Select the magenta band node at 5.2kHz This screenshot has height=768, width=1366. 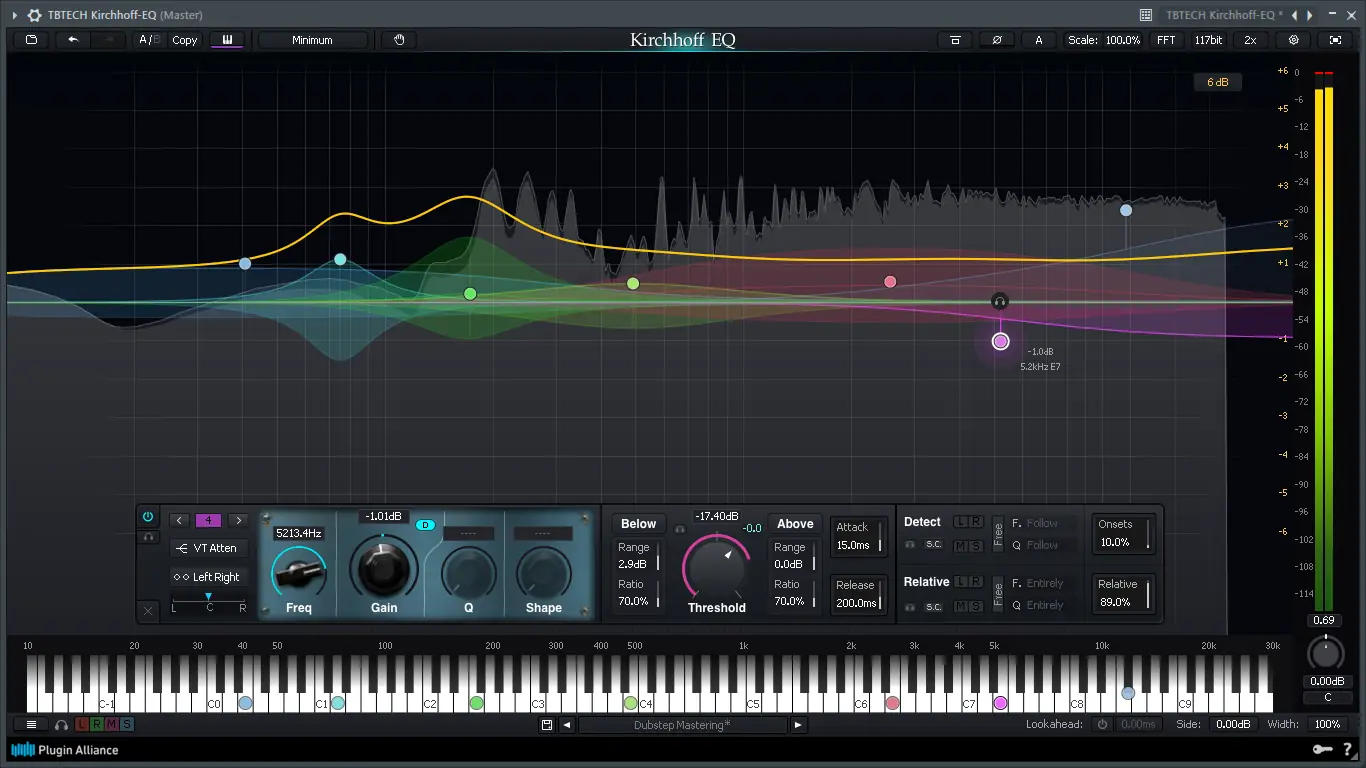[1001, 341]
